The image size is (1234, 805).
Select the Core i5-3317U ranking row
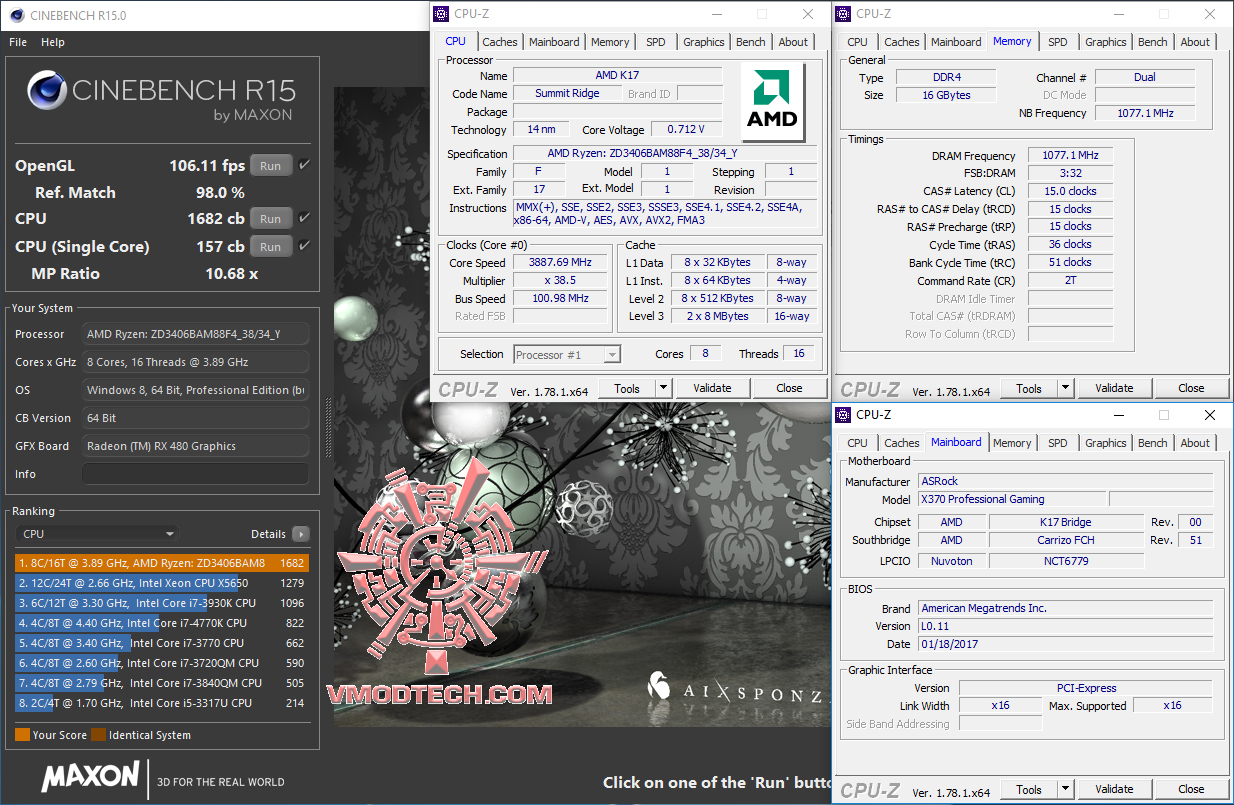pyautogui.click(x=161, y=703)
